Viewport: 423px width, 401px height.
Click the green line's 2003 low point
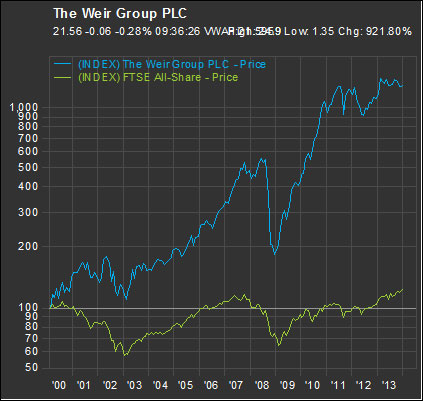pos(124,356)
